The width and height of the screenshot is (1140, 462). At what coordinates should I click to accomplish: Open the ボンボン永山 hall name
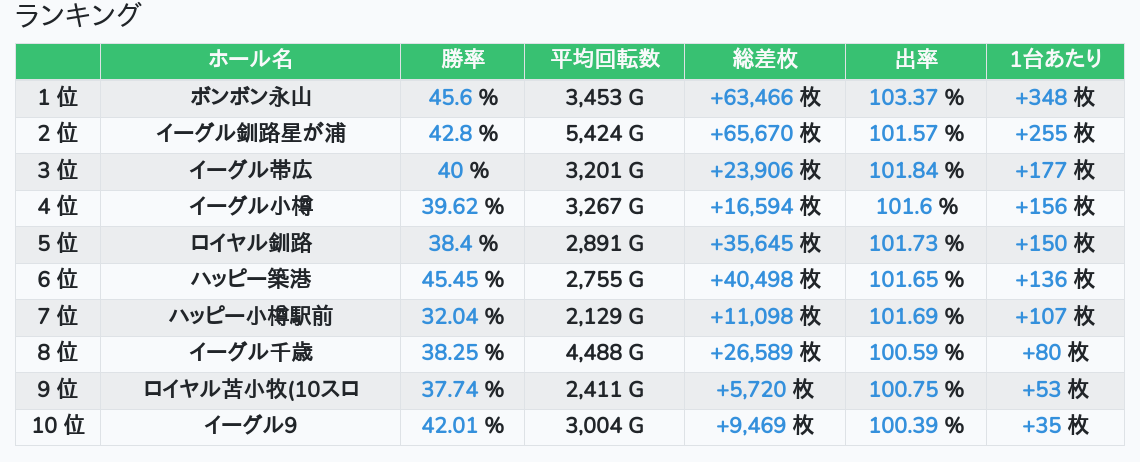[250, 98]
